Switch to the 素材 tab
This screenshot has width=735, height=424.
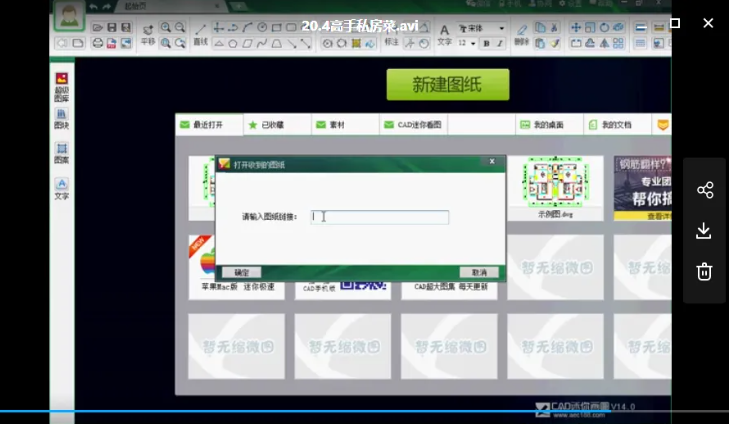click(x=345, y=125)
